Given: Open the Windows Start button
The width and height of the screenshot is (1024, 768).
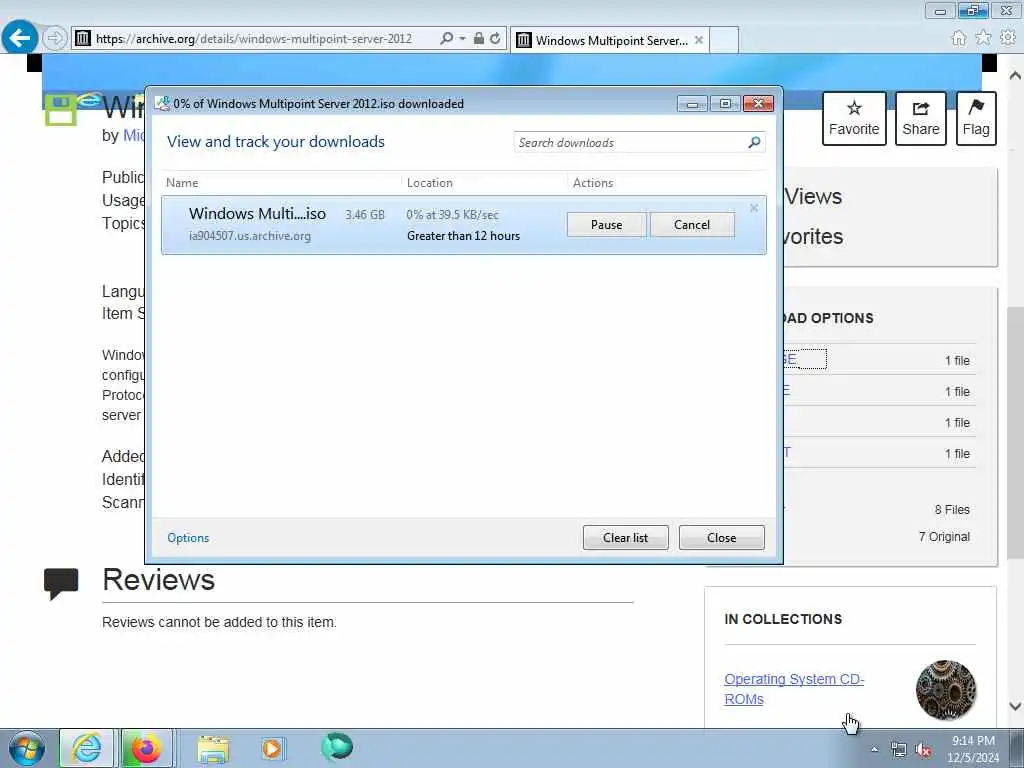Looking at the screenshot, I should coord(26,748).
